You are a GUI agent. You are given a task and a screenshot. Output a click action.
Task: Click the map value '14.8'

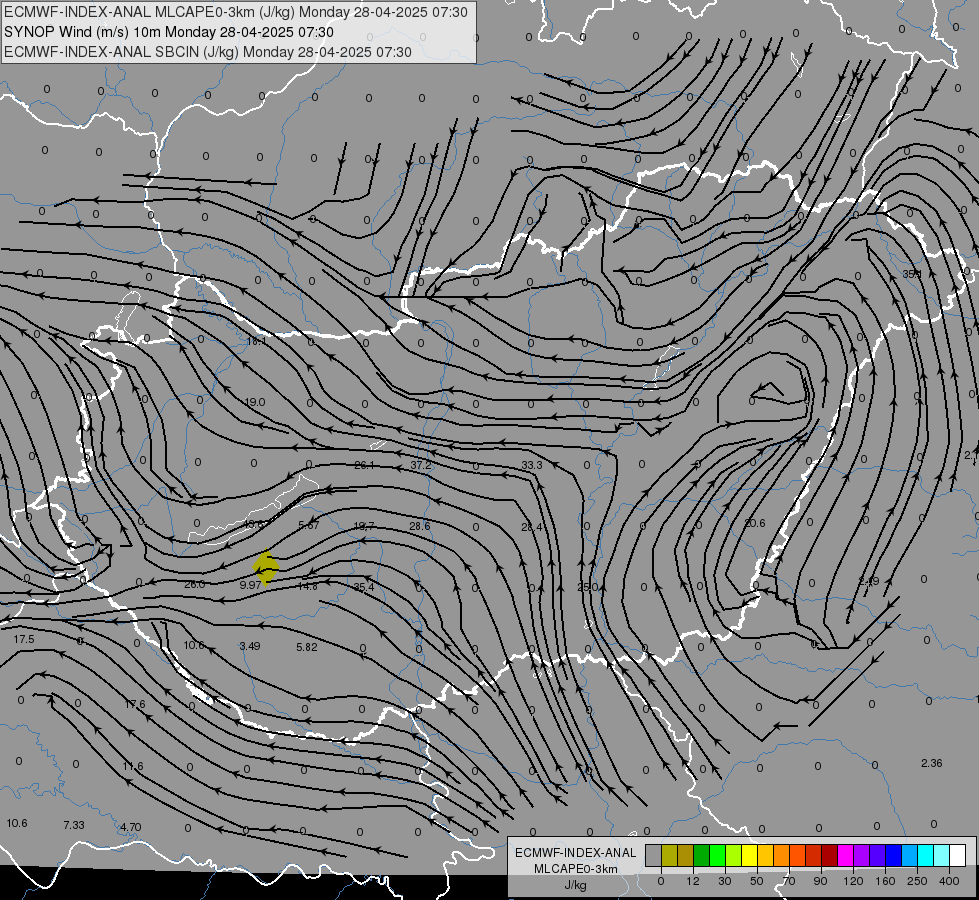[x=307, y=586]
